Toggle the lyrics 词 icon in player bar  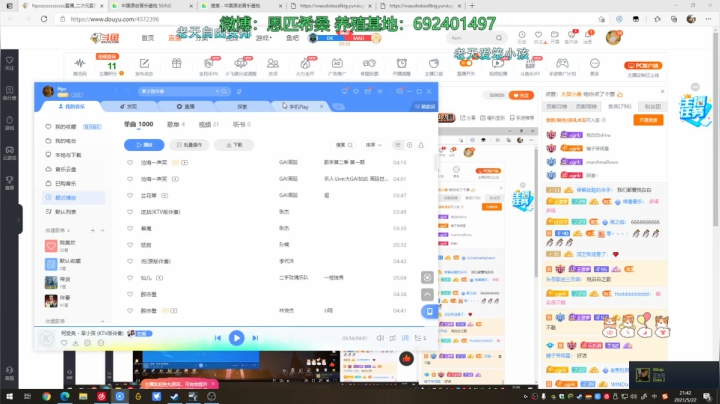click(405, 338)
